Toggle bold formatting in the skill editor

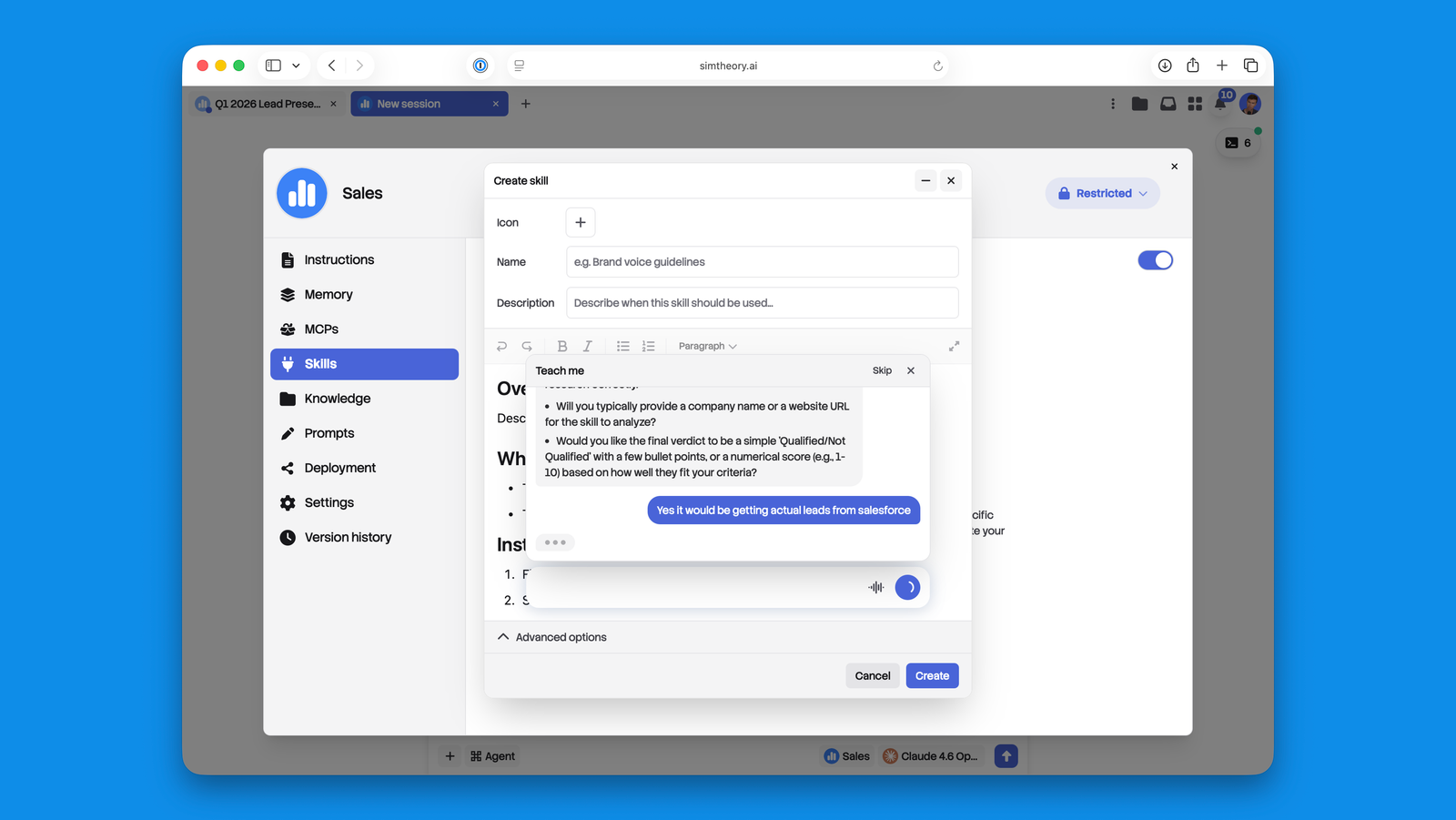click(x=561, y=346)
